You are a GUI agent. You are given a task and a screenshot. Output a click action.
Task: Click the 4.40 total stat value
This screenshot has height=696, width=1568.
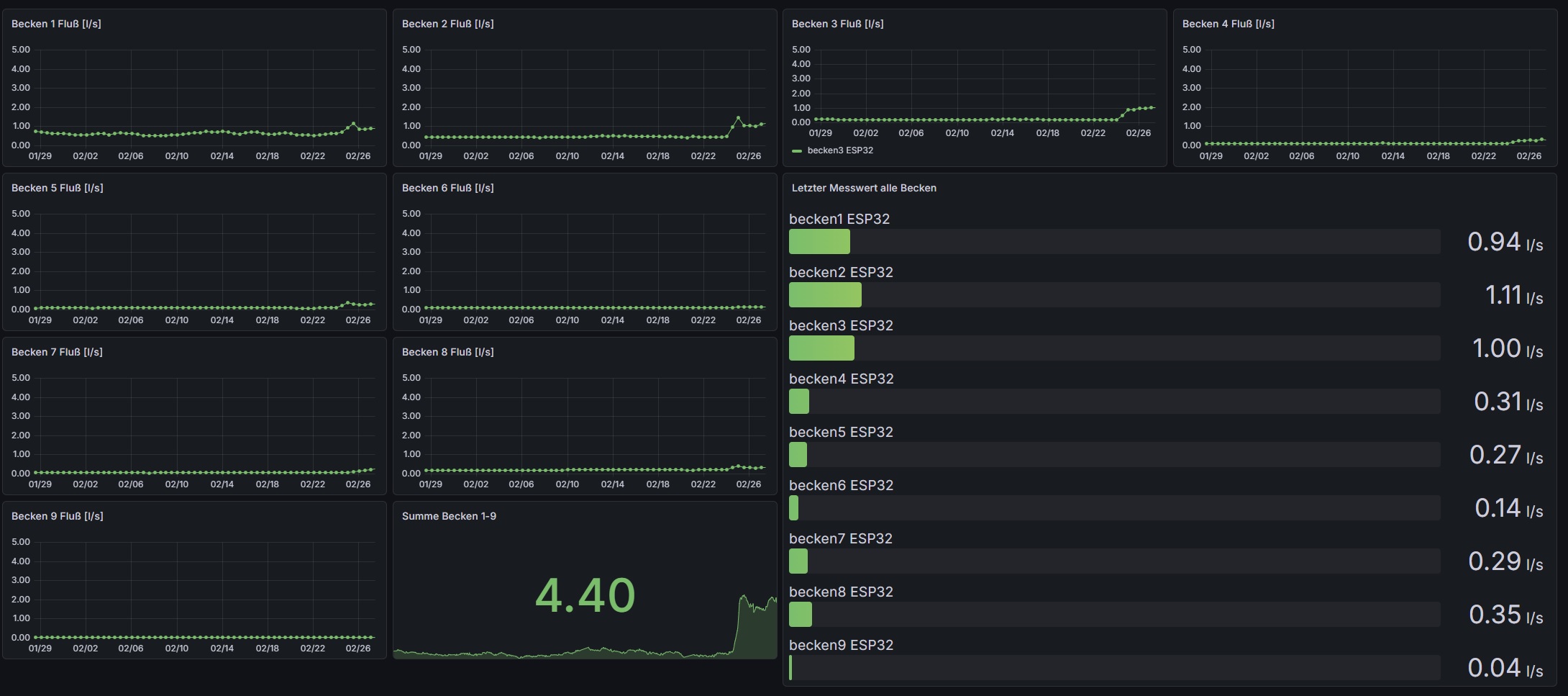(585, 596)
